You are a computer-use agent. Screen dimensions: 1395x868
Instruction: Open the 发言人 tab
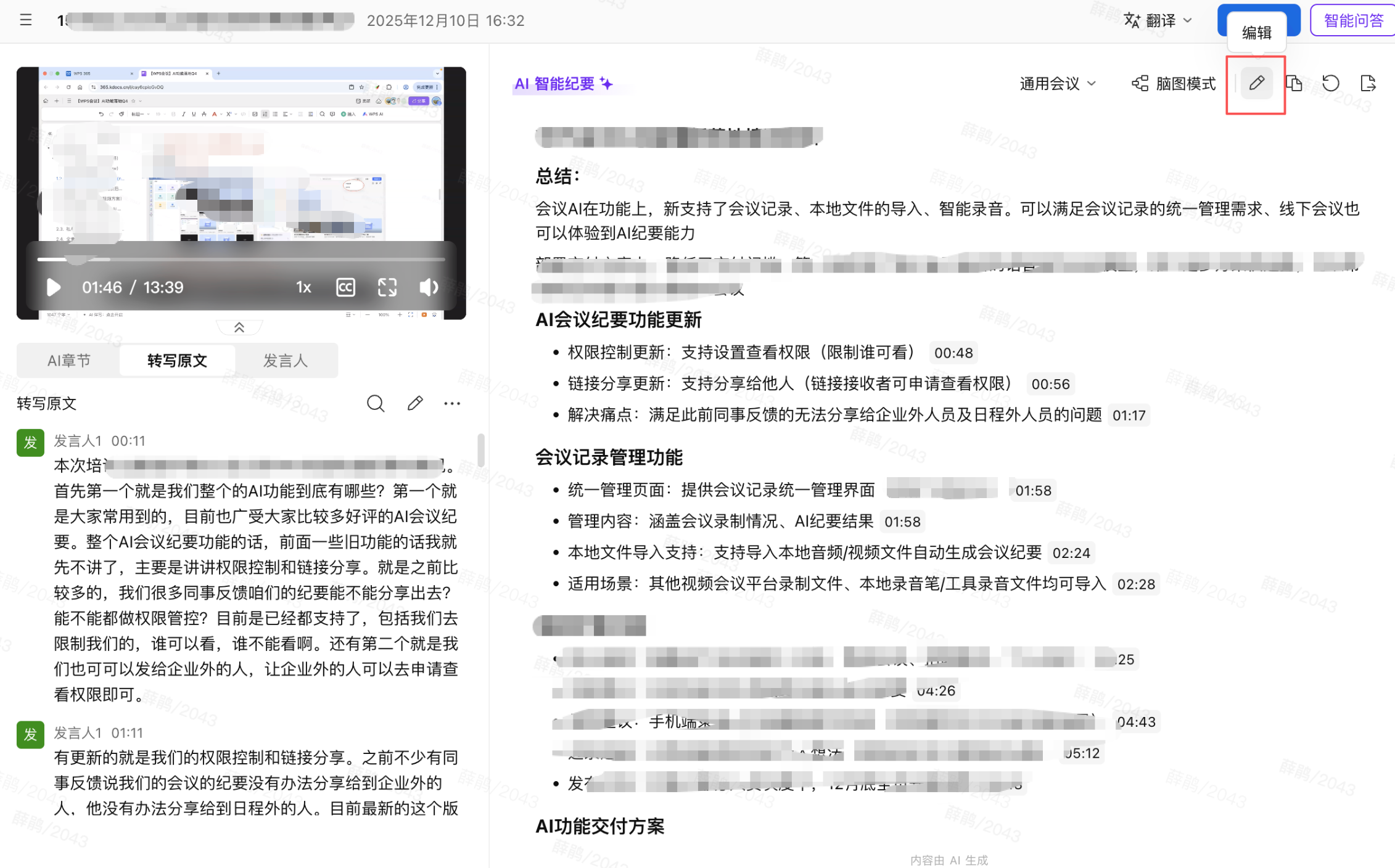coord(285,360)
